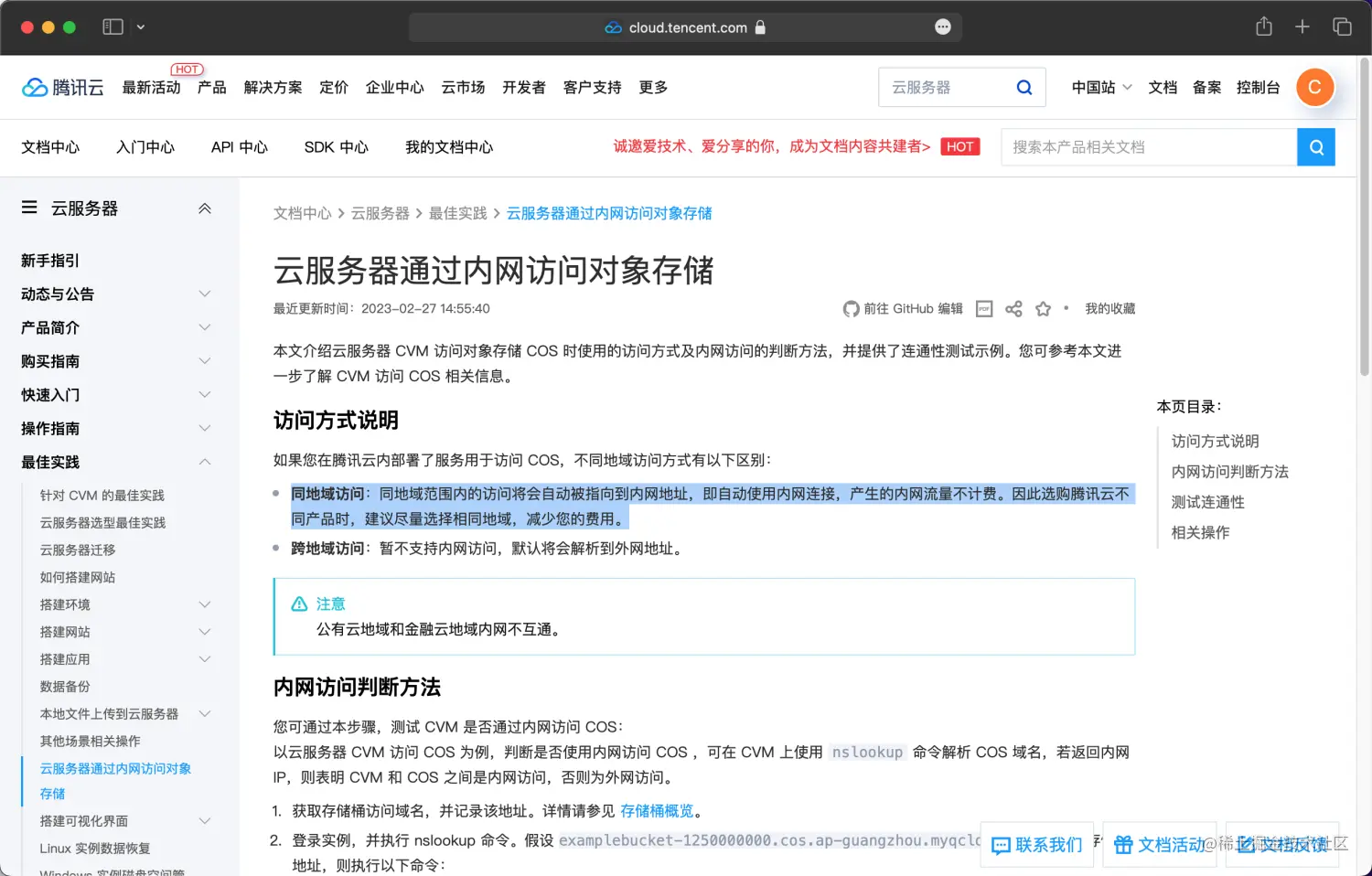Screen dimensions: 1372x876
Task: Open 更多 menu
Action: point(653,87)
